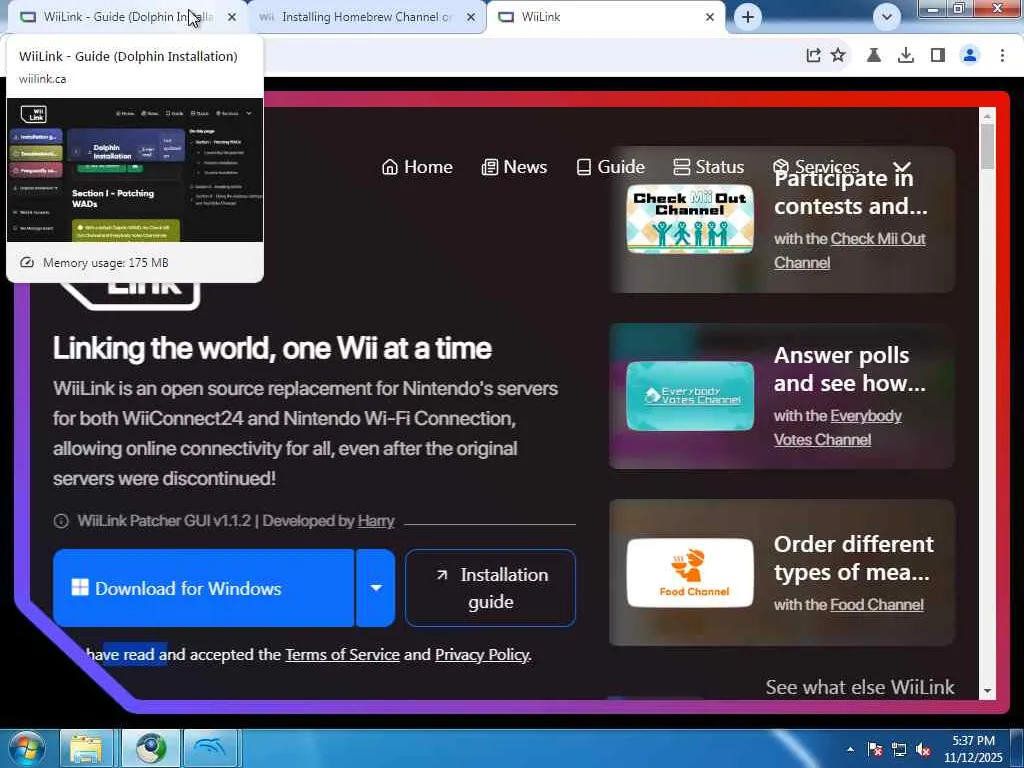This screenshot has height=768, width=1024.
Task: Open News in WiiLink navigation
Action: click(515, 167)
